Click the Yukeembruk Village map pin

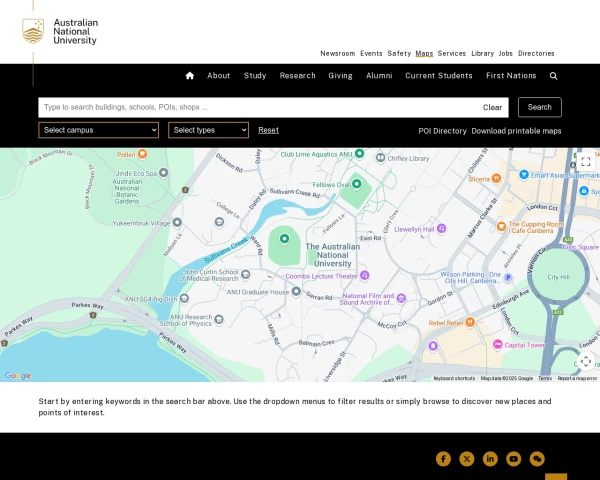177,222
